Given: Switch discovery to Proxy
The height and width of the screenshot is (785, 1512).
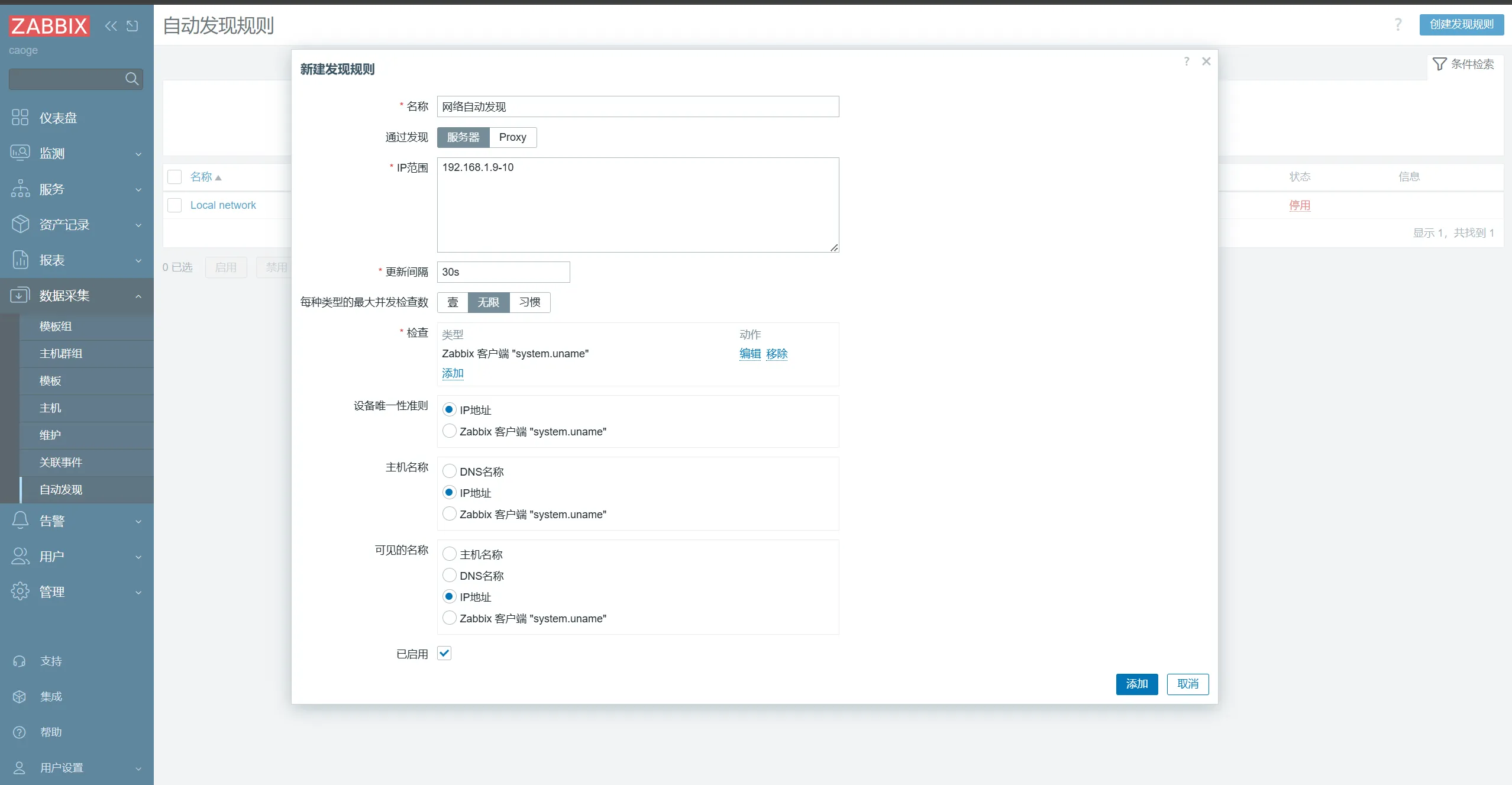Looking at the screenshot, I should pyautogui.click(x=512, y=137).
